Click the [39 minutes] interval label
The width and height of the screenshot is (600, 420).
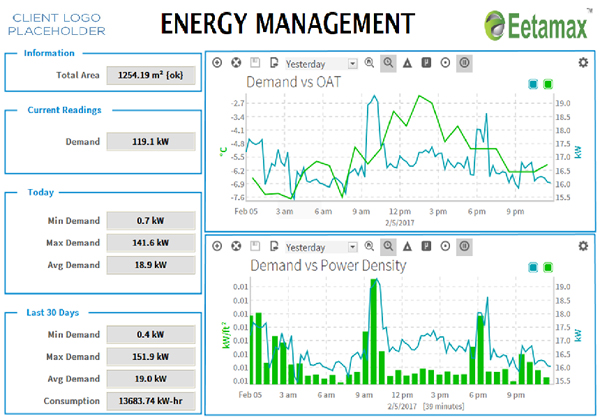coord(443,406)
